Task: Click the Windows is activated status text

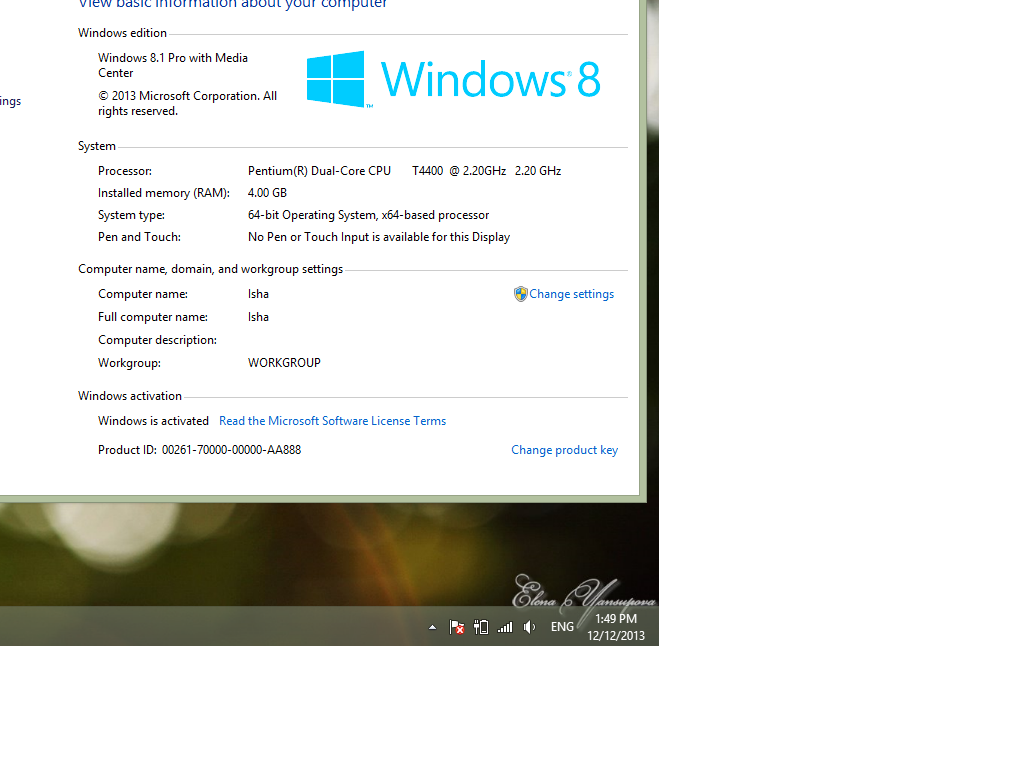Action: coord(153,421)
